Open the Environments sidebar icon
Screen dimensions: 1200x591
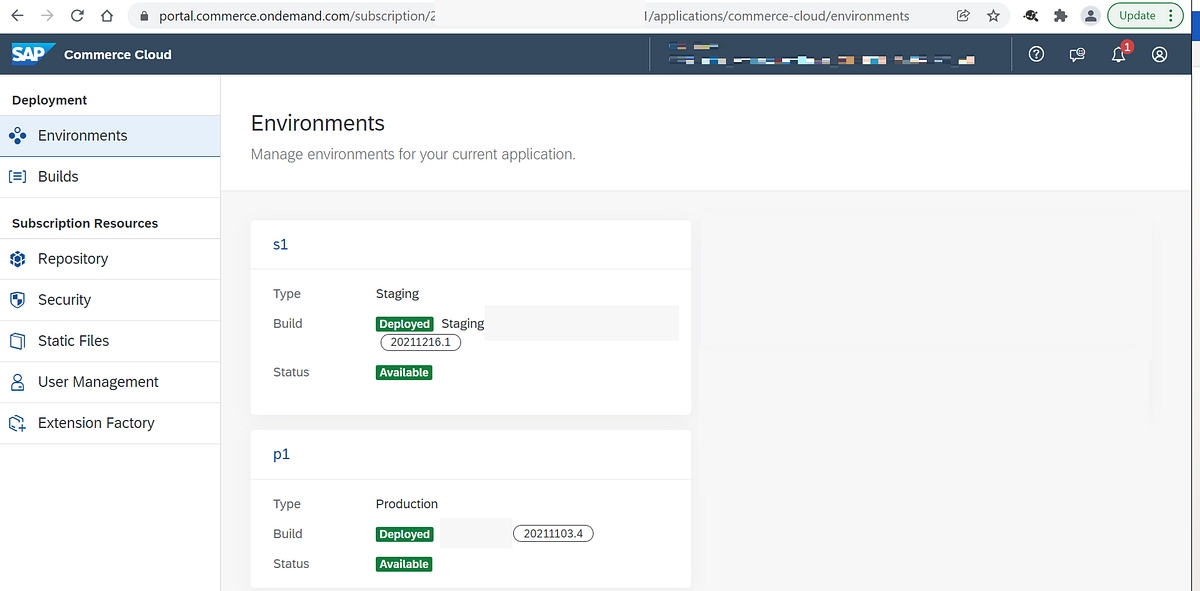click(x=19, y=135)
